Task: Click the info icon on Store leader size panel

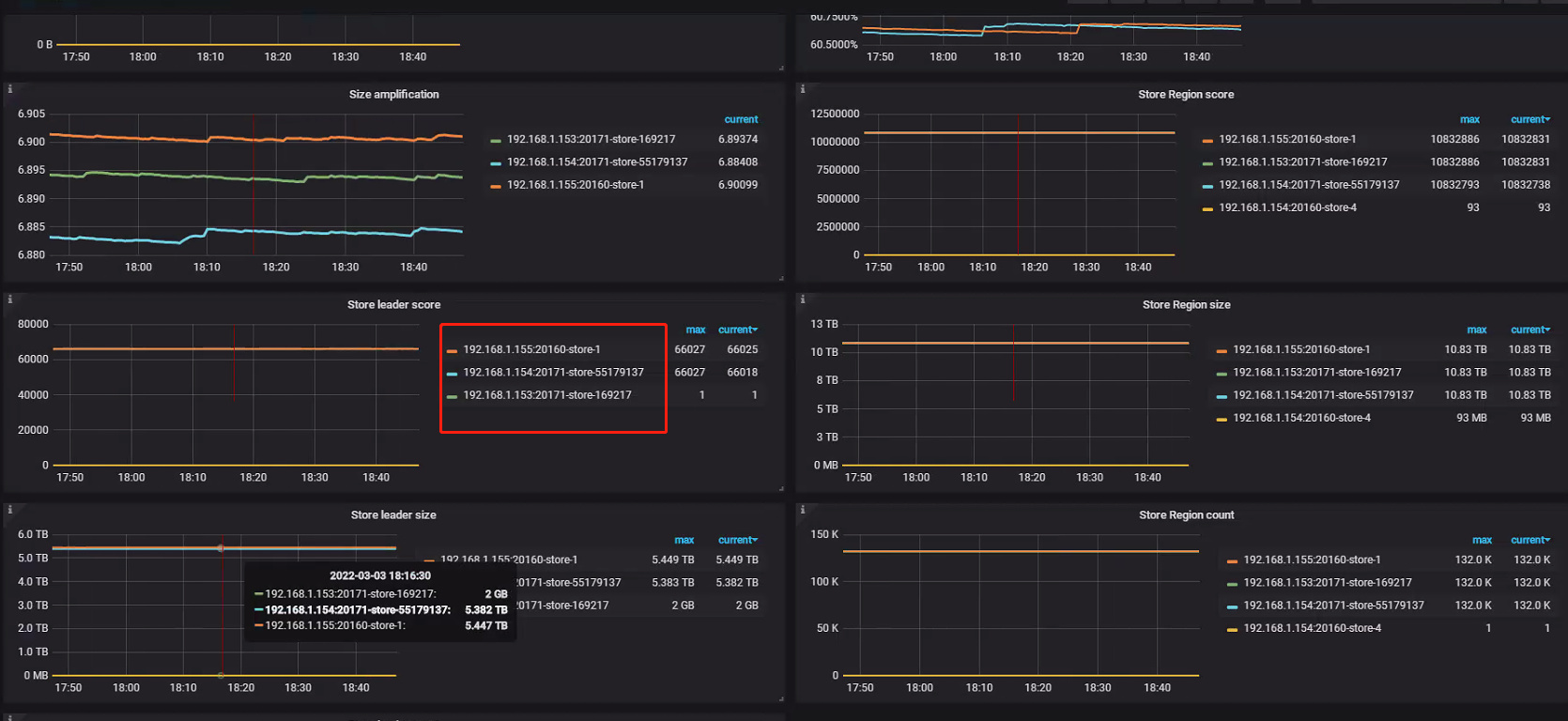Action: (x=10, y=510)
